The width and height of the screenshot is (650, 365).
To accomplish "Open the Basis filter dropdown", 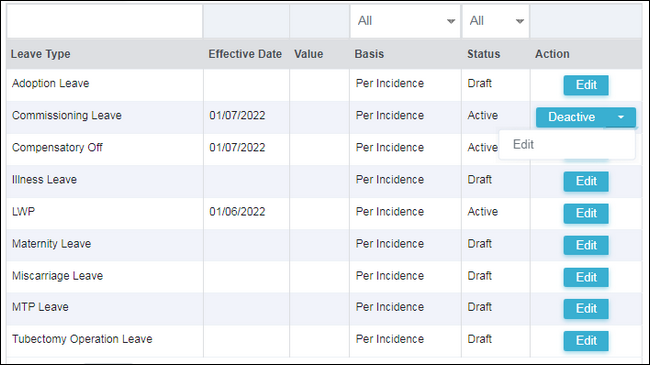I will coord(405,21).
